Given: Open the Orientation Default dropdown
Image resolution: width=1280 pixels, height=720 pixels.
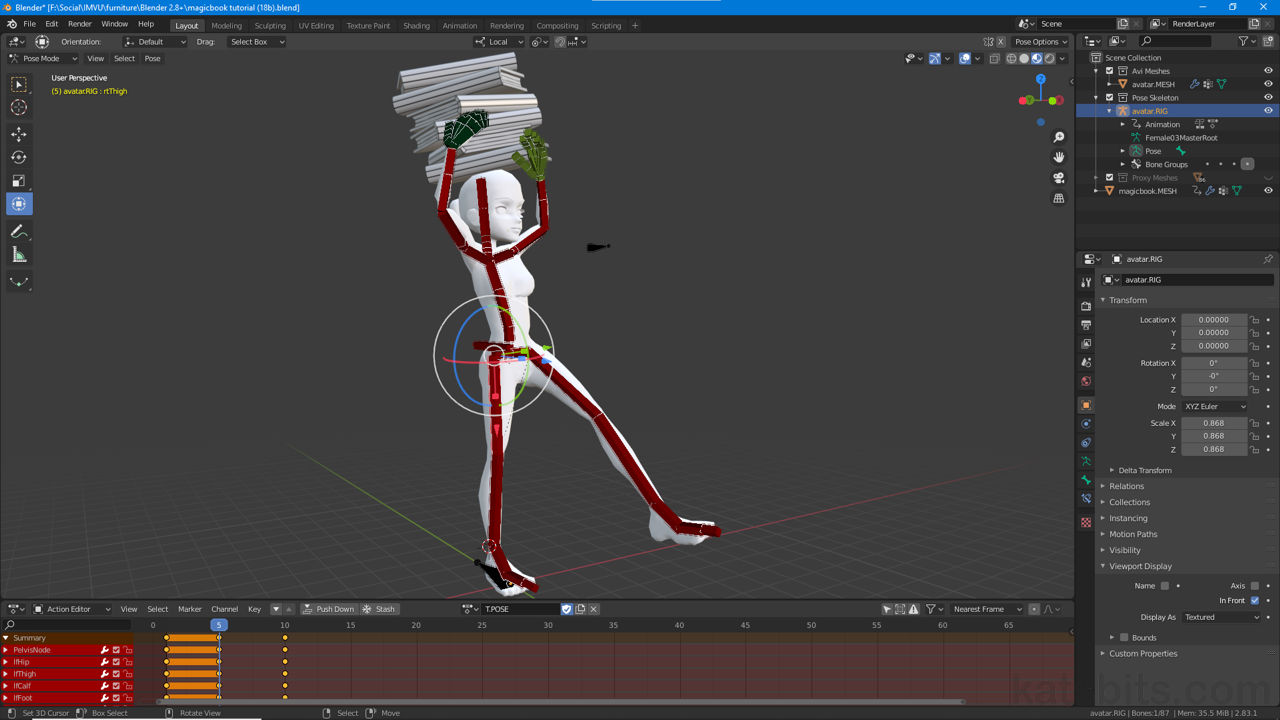Looking at the screenshot, I should pyautogui.click(x=155, y=42).
